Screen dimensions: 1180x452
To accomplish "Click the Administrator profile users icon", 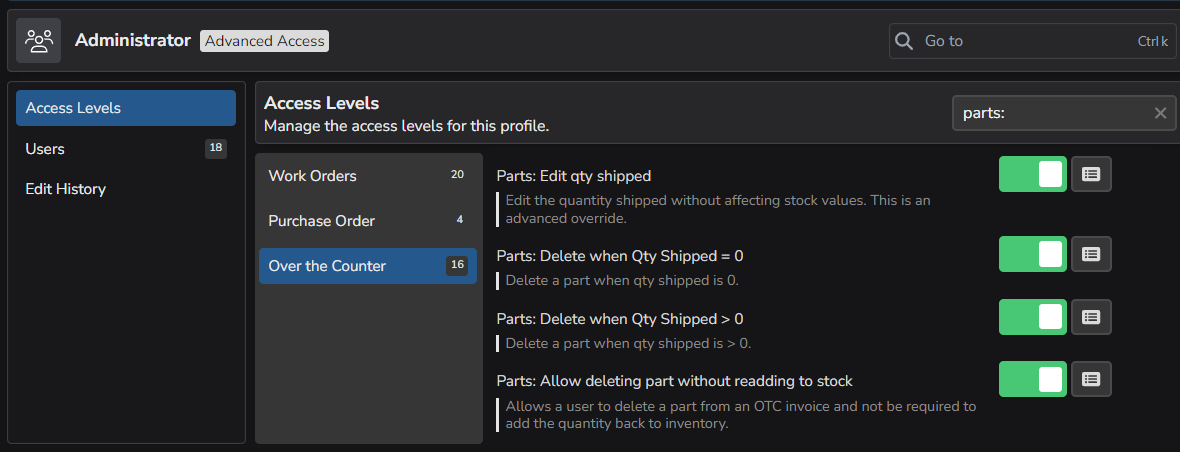I will 38,41.
